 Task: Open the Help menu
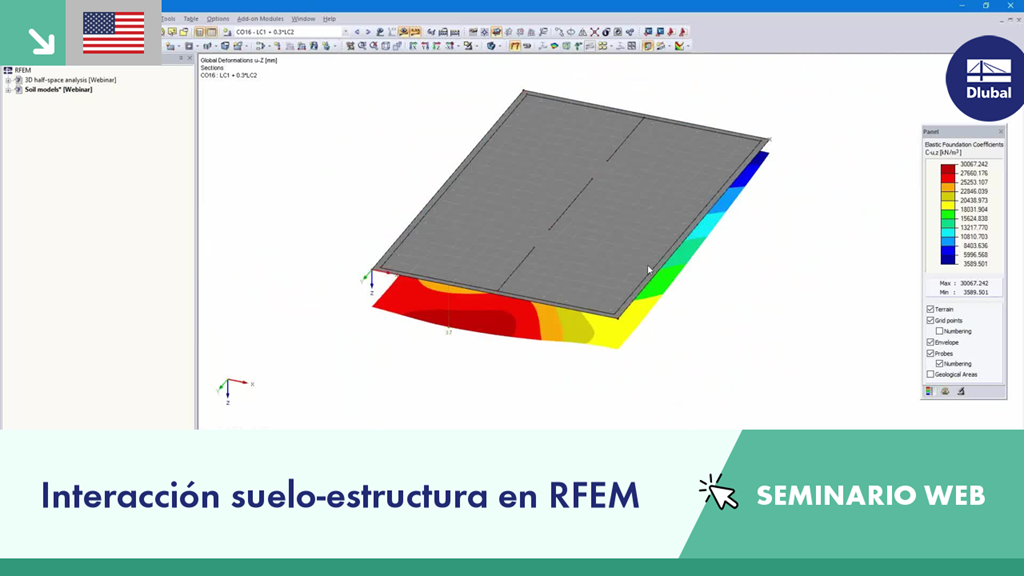pos(329,19)
